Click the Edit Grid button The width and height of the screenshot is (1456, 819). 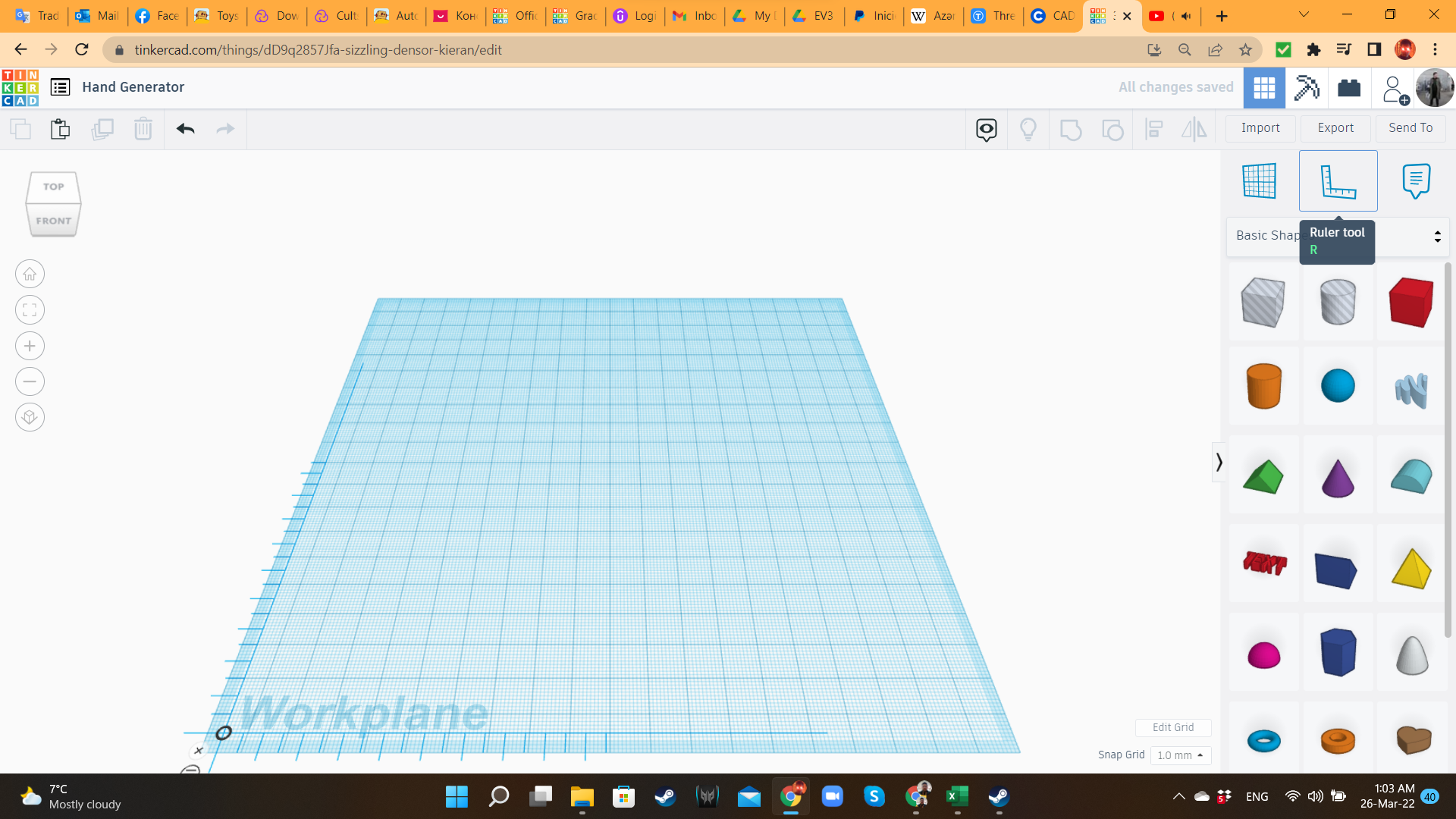1172,727
